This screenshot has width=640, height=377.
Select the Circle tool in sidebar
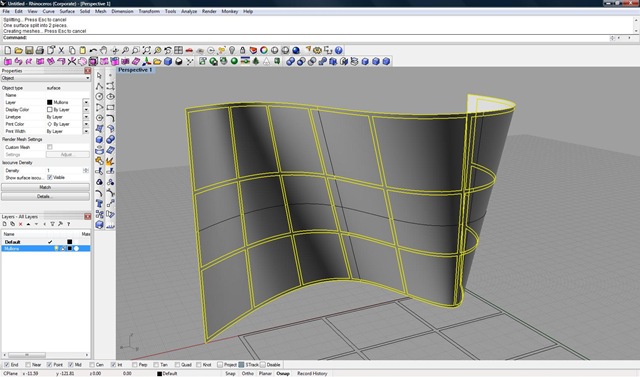[99, 97]
